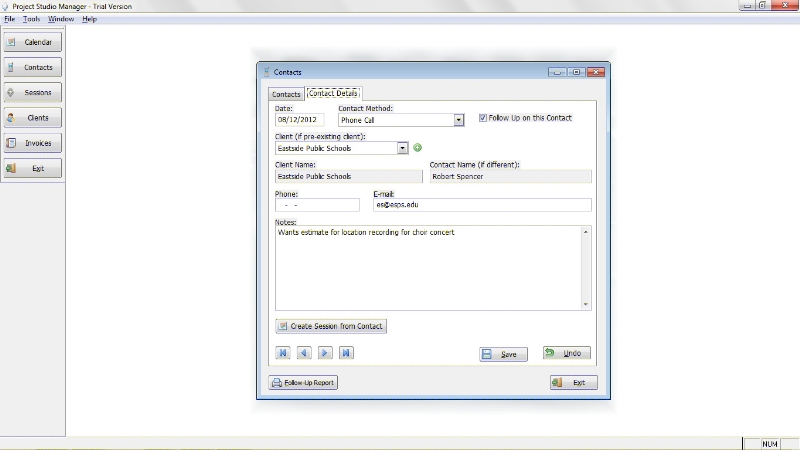Image resolution: width=800 pixels, height=450 pixels.
Task: Click the Notes scrollbar down arrow
Action: [x=586, y=305]
